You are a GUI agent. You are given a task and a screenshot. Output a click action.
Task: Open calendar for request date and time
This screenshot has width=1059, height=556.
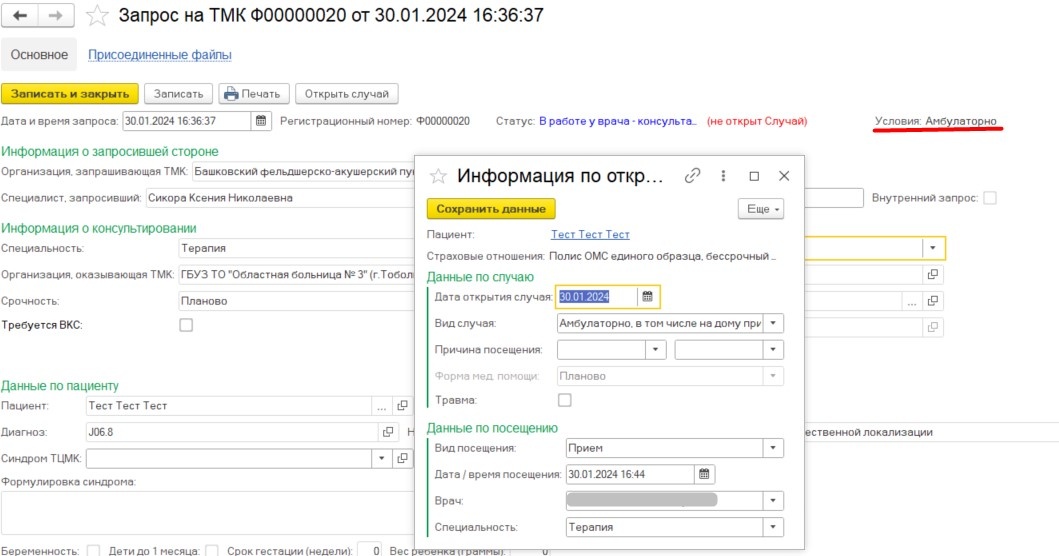pos(261,121)
